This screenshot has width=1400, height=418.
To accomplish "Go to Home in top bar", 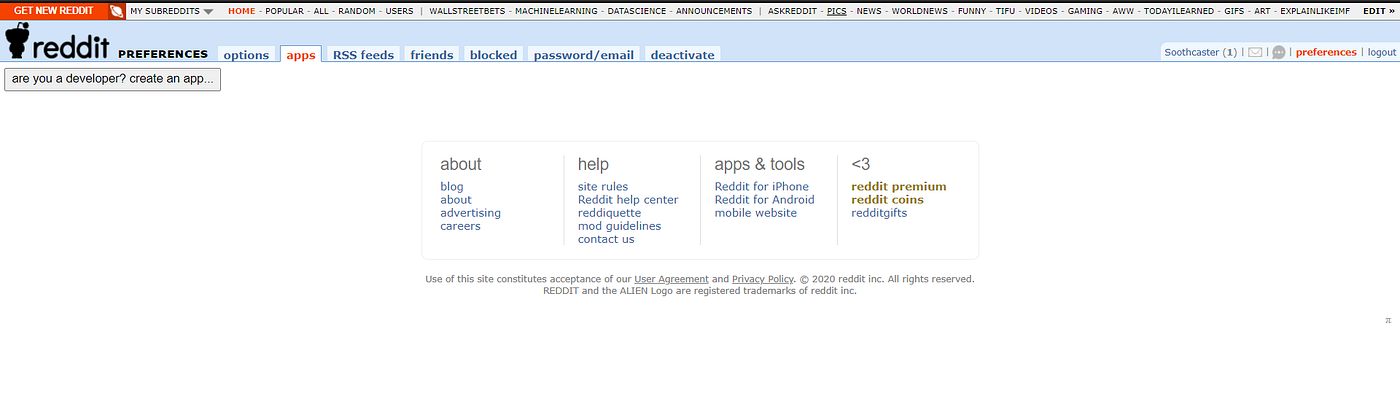I will [241, 11].
